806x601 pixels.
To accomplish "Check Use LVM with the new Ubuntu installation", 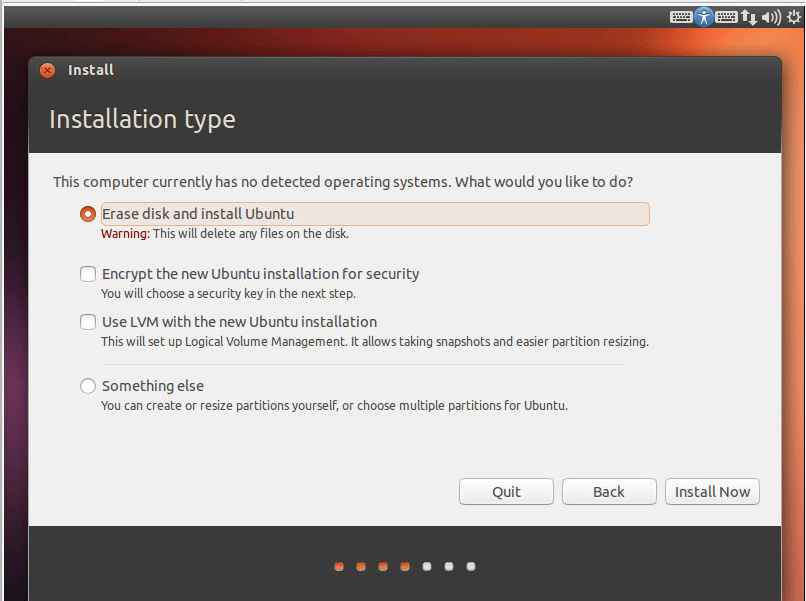I will click(x=88, y=322).
